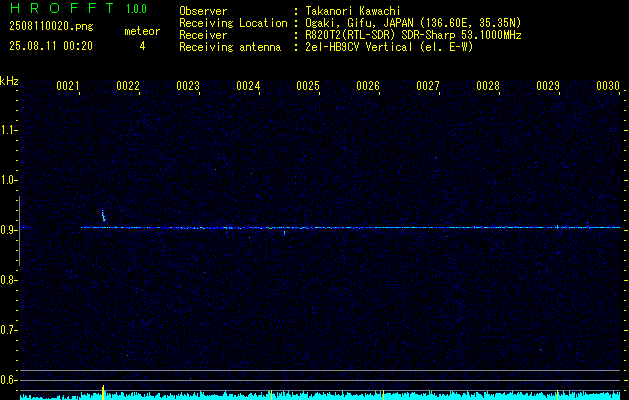Click the 1.0 kHz frequency label

(x=8, y=180)
